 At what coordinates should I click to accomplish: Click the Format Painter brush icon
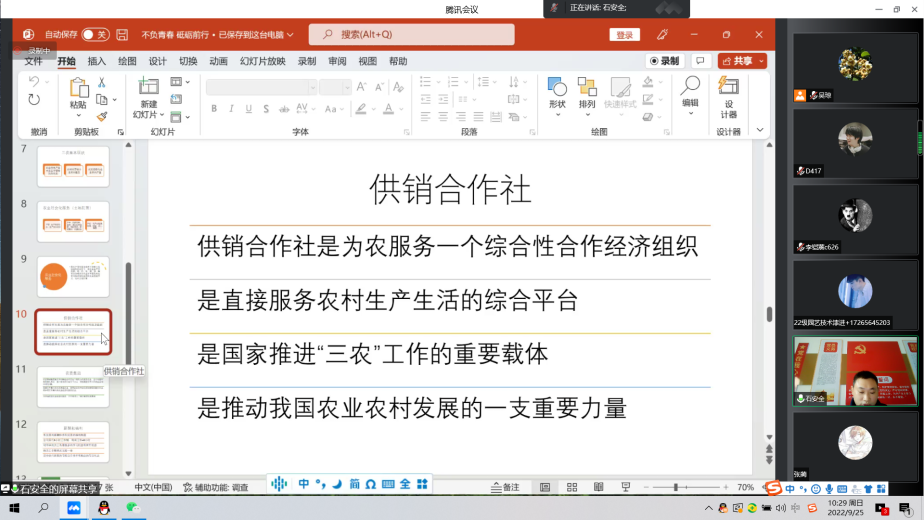[102, 115]
